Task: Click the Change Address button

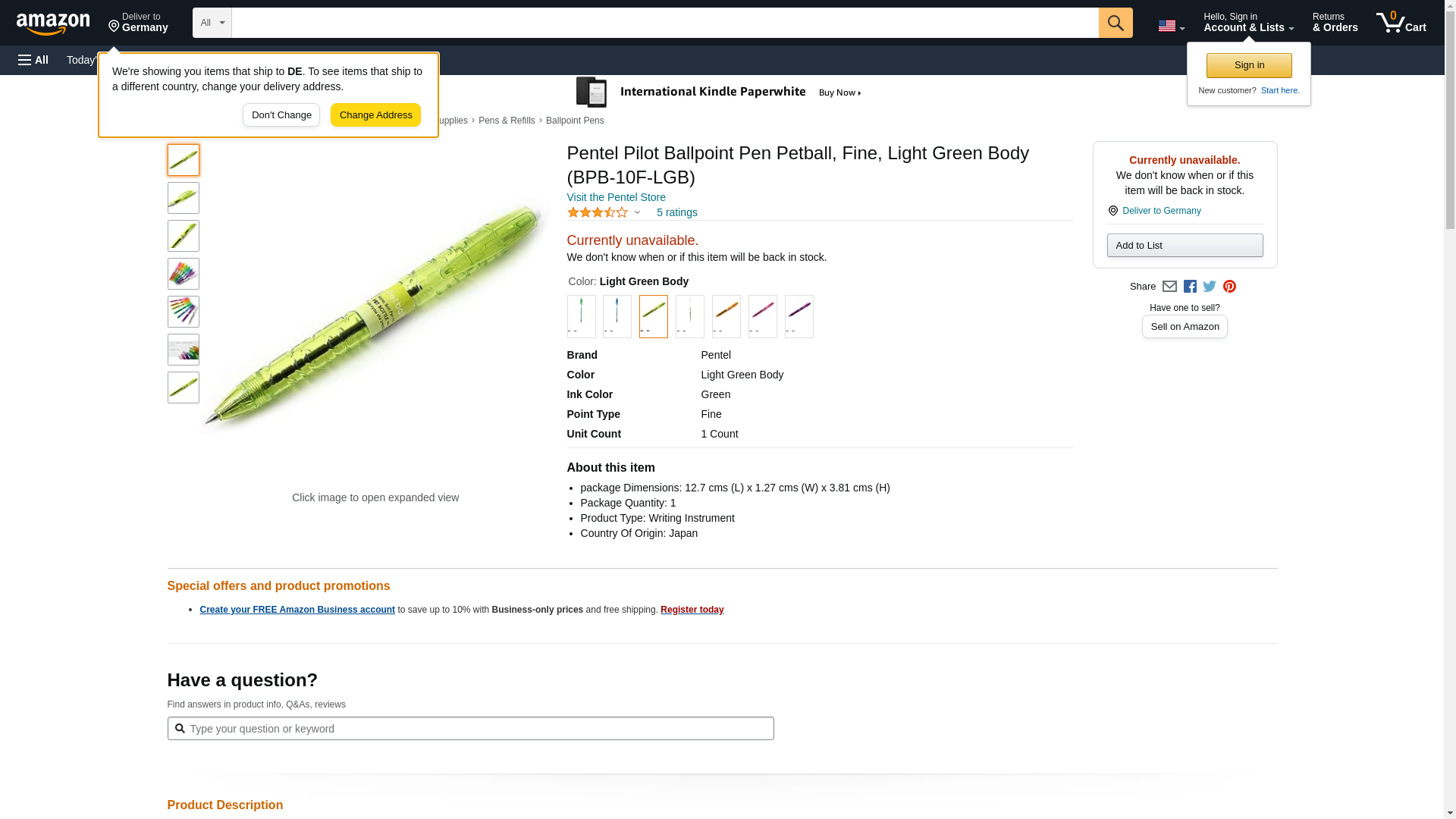Action: pyautogui.click(x=375, y=115)
